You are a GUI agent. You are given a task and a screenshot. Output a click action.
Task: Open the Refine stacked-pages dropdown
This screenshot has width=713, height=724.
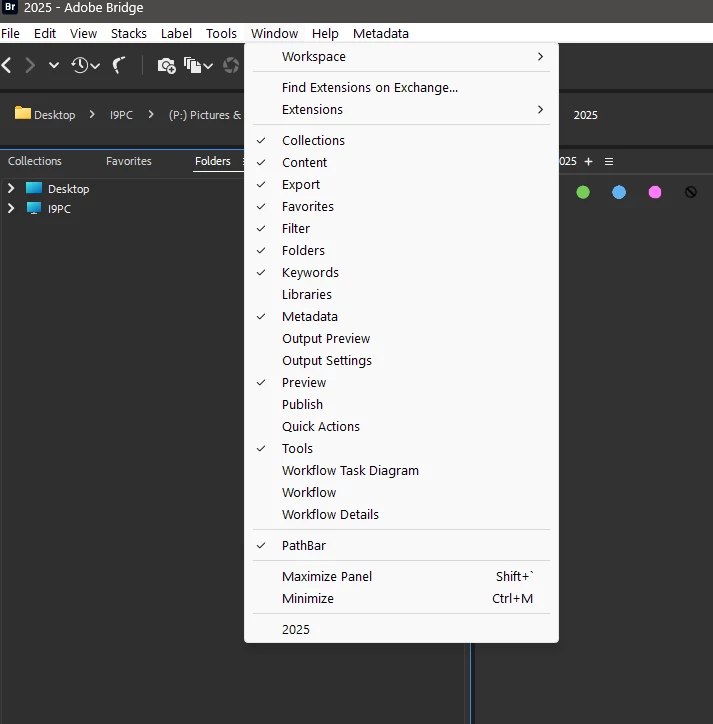coord(198,66)
